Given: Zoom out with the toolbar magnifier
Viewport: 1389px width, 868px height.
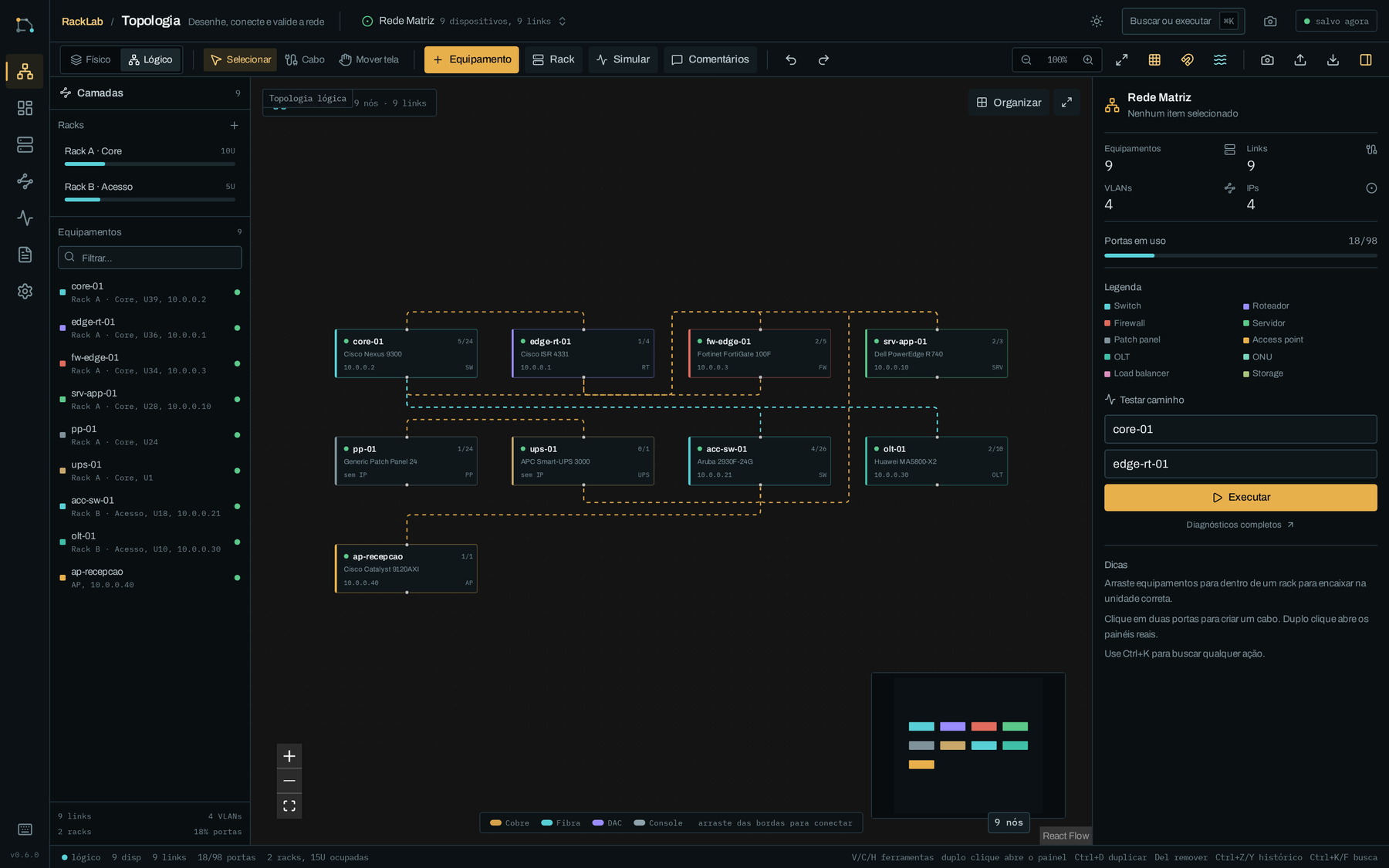Looking at the screenshot, I should pos(1026,59).
